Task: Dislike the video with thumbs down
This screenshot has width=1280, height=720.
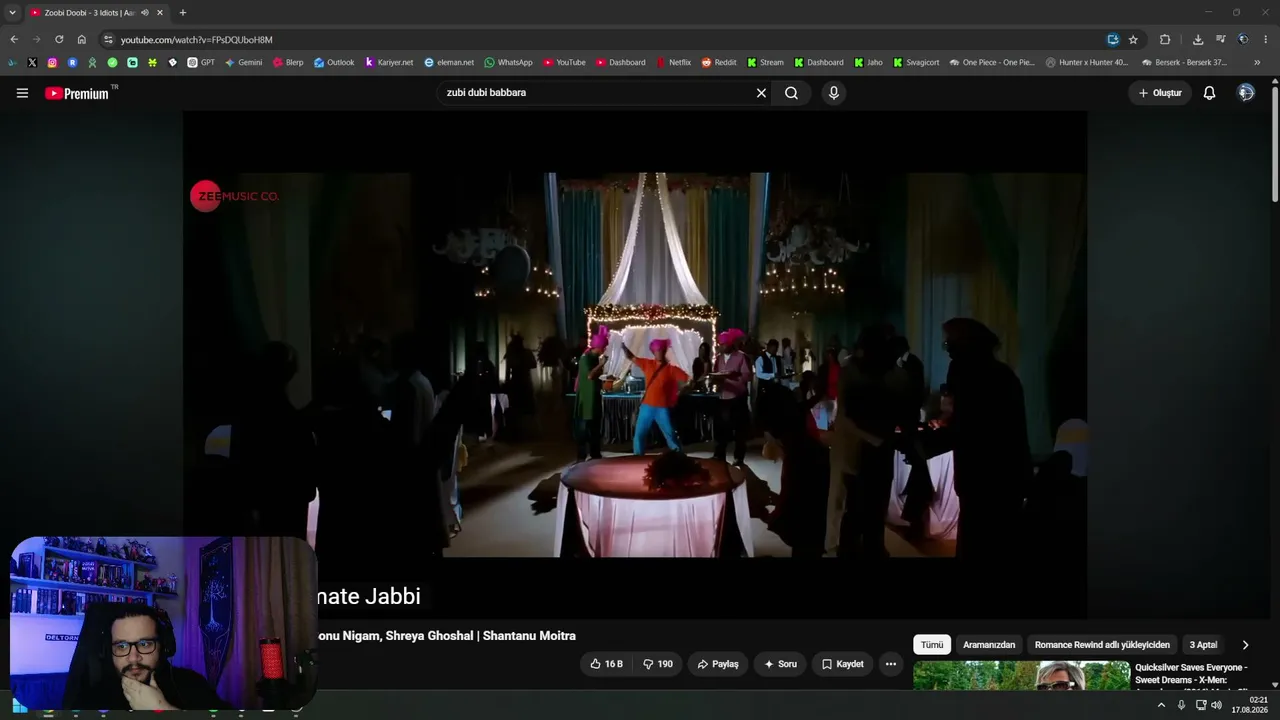Action: click(x=657, y=664)
